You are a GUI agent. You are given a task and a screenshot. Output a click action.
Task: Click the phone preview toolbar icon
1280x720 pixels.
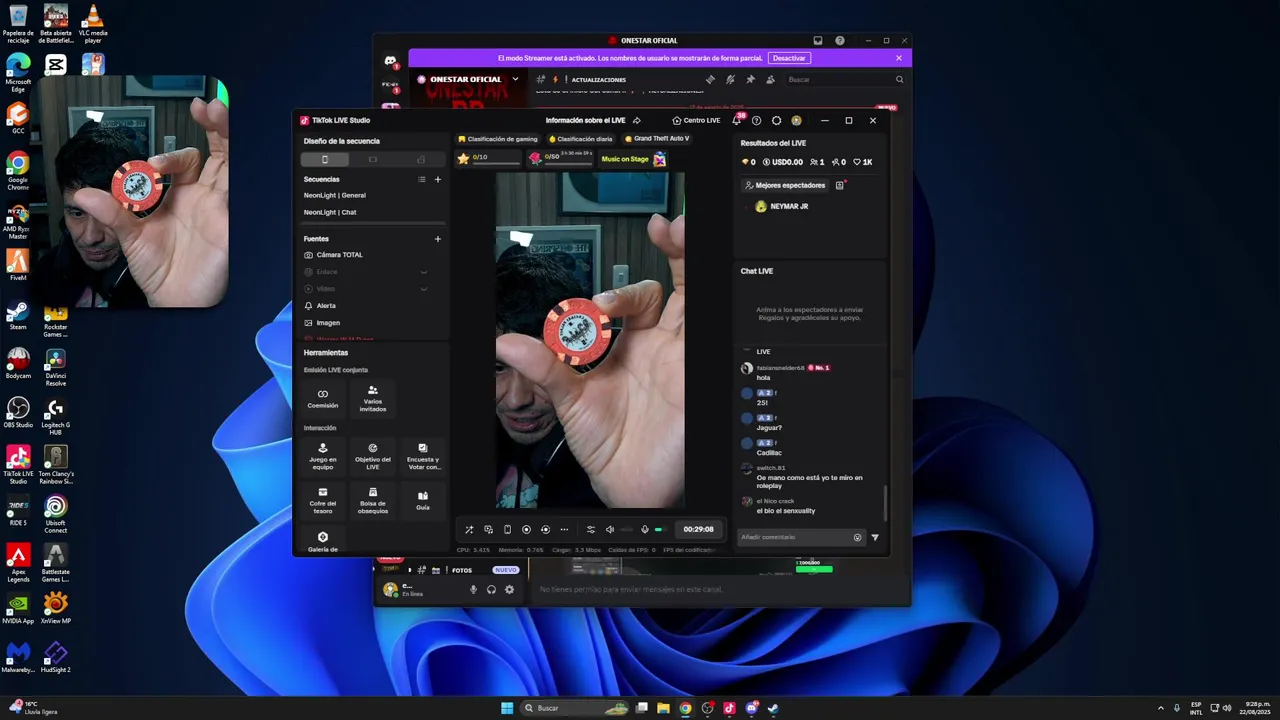coord(507,529)
